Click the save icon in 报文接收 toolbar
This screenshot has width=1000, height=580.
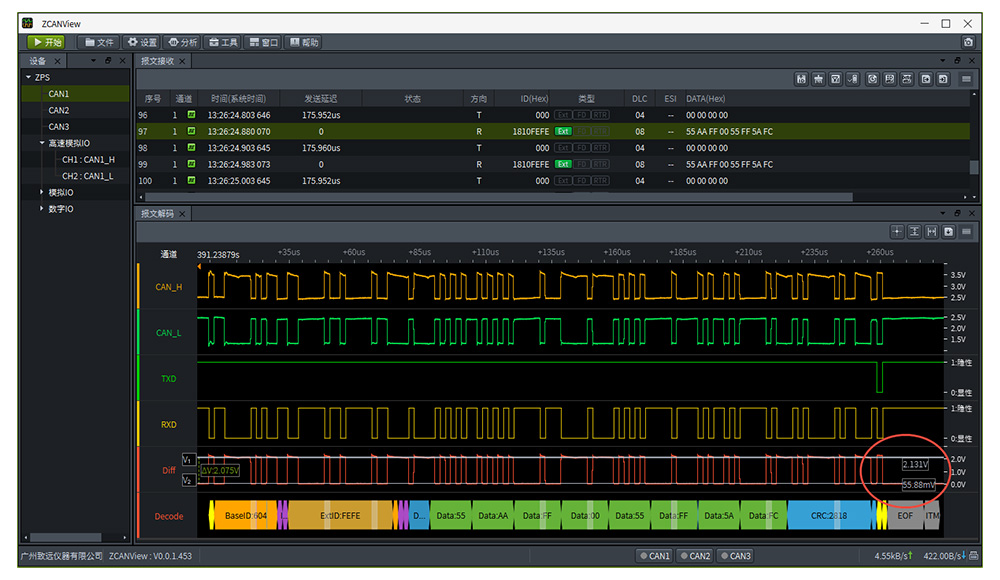pos(801,79)
